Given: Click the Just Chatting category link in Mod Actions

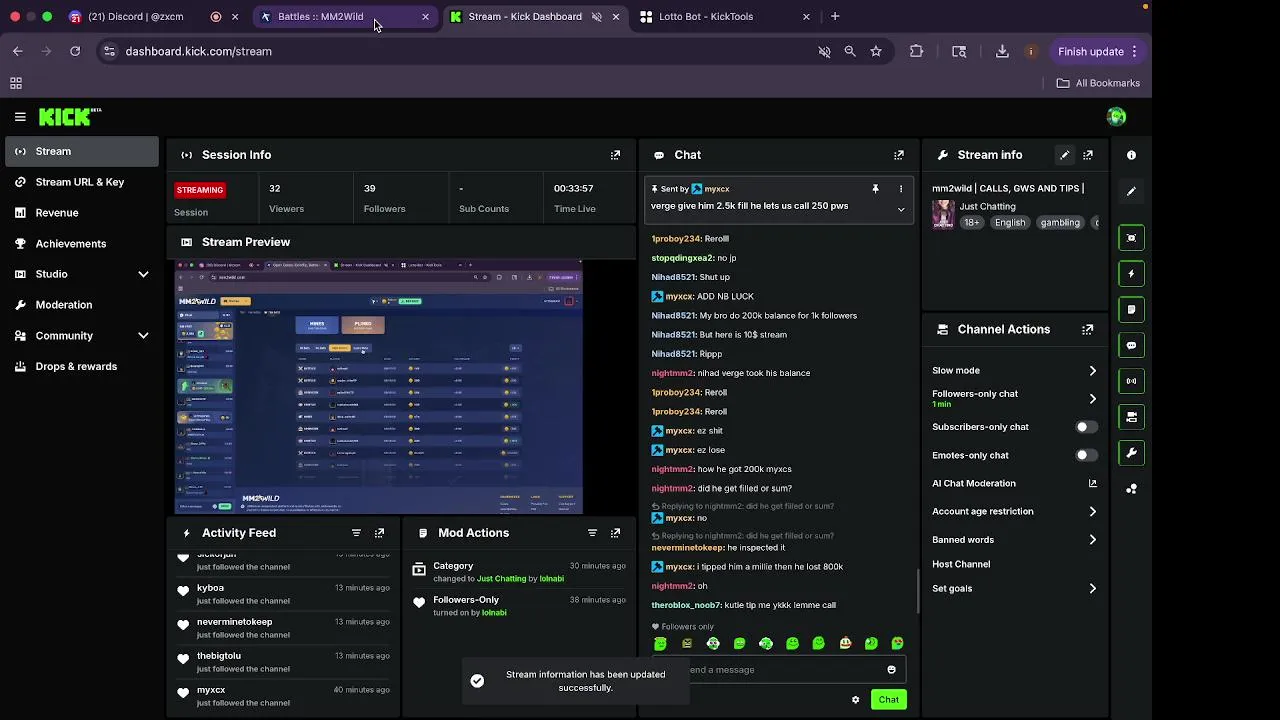Looking at the screenshot, I should tap(501, 579).
